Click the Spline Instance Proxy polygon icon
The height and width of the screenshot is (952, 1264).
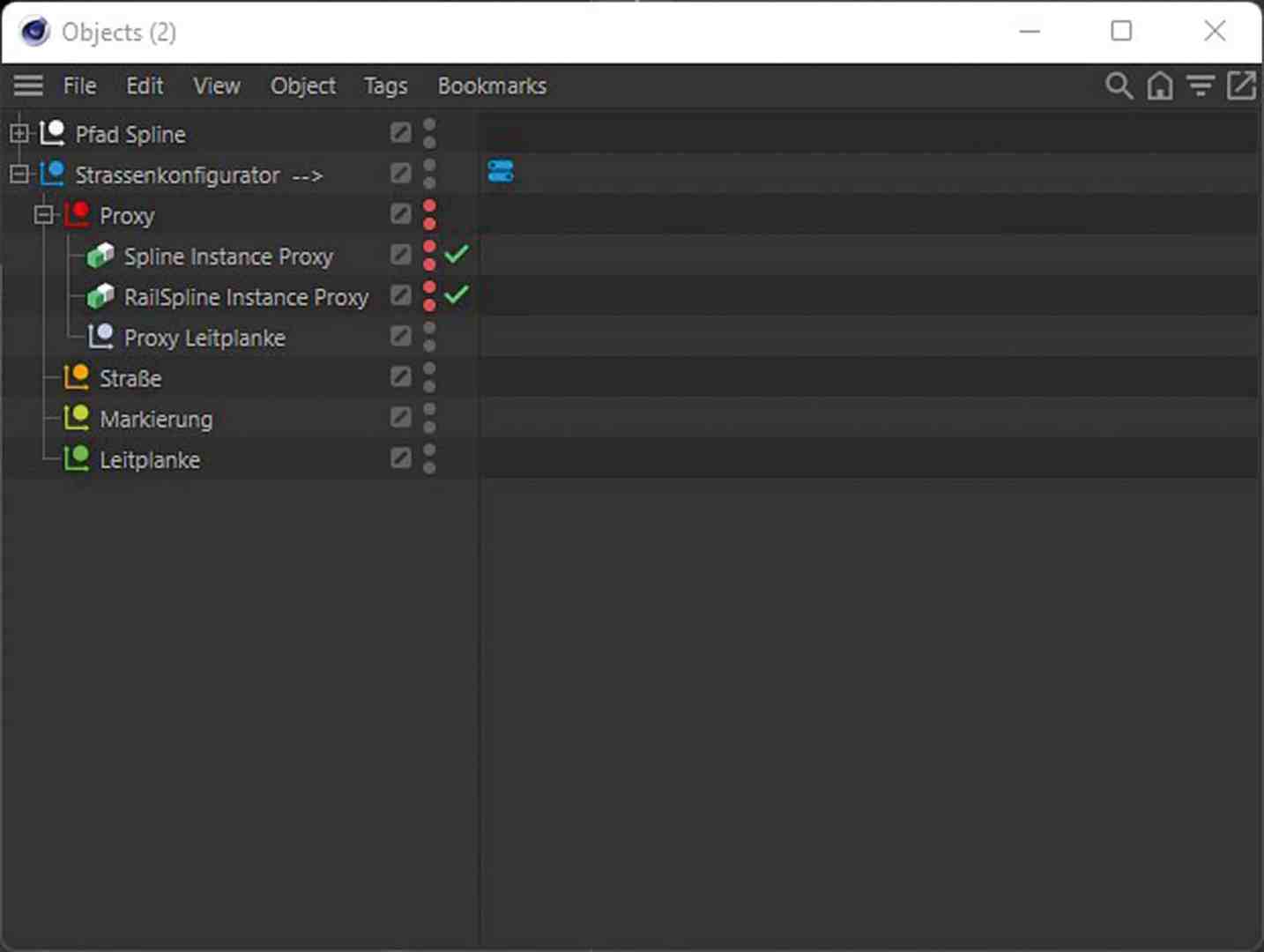(x=100, y=255)
